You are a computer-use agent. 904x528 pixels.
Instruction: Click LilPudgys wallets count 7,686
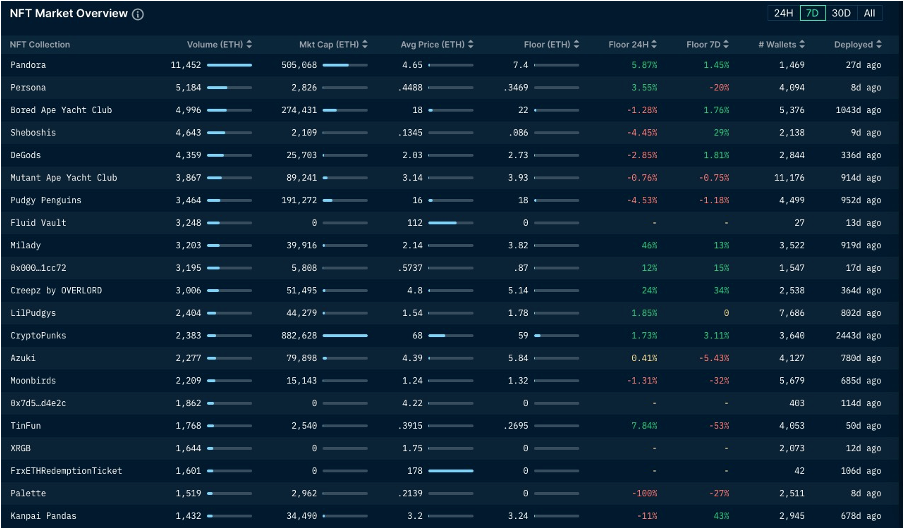point(792,313)
